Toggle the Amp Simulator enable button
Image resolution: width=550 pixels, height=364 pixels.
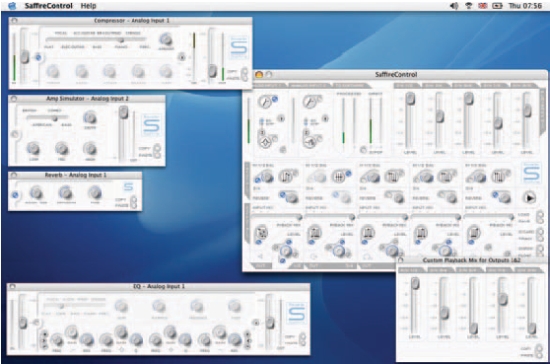click(x=15, y=134)
